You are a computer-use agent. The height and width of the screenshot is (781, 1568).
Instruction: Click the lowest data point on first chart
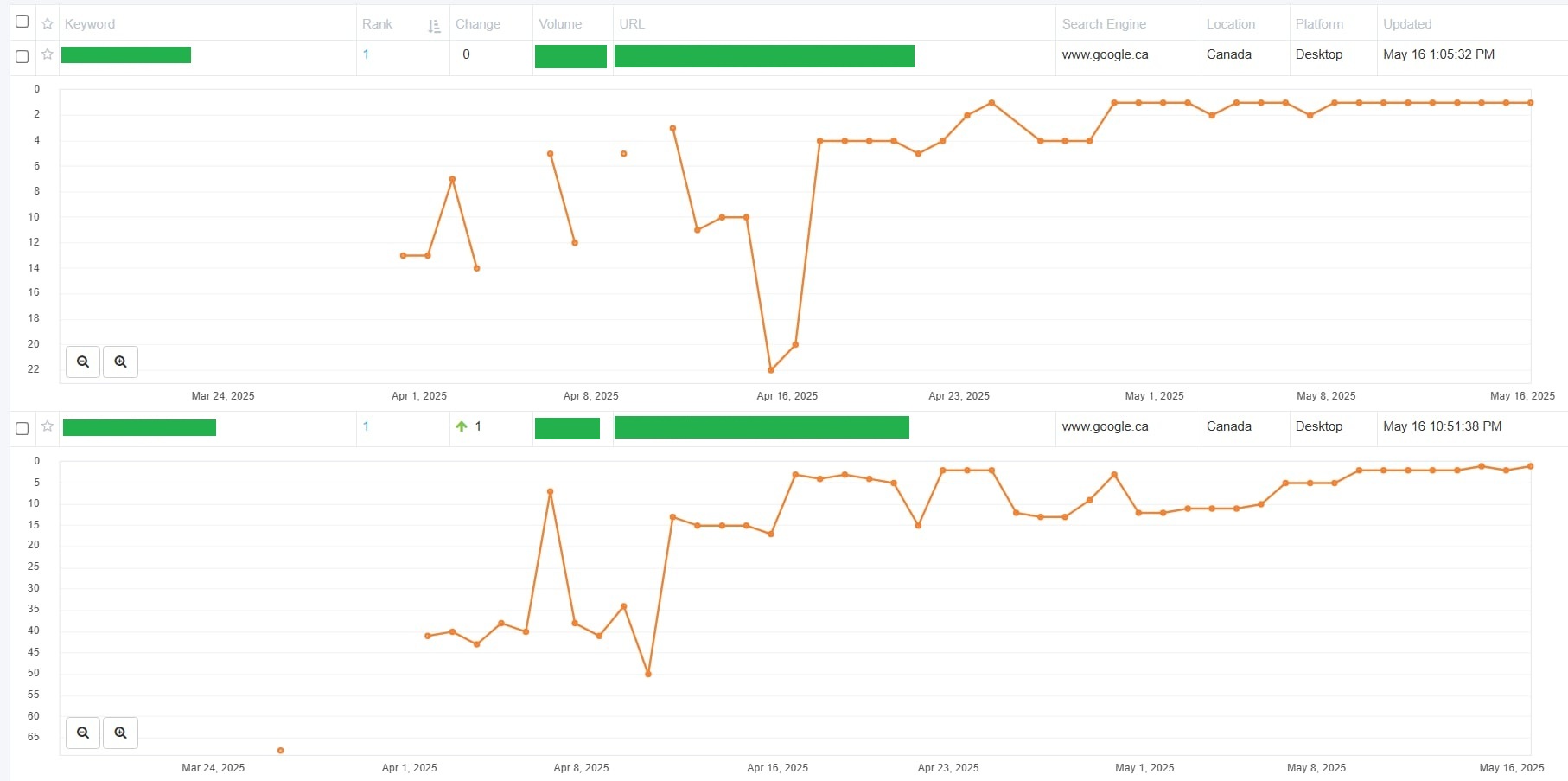pyautogui.click(x=771, y=370)
